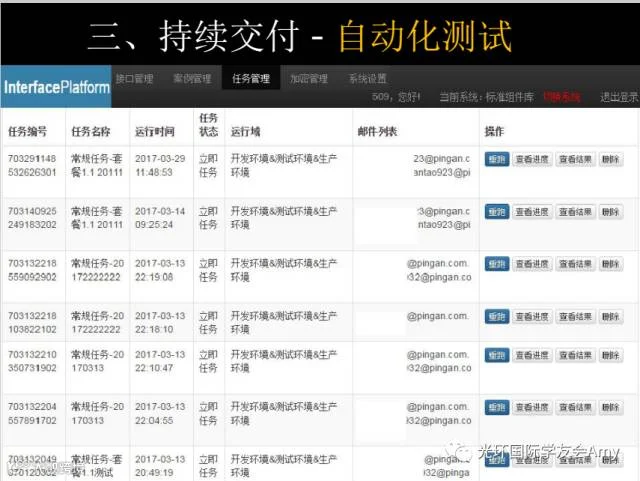Click 查看进度 for the 11:48:53 task
Viewport: 640px width, 481px height.
click(532, 159)
